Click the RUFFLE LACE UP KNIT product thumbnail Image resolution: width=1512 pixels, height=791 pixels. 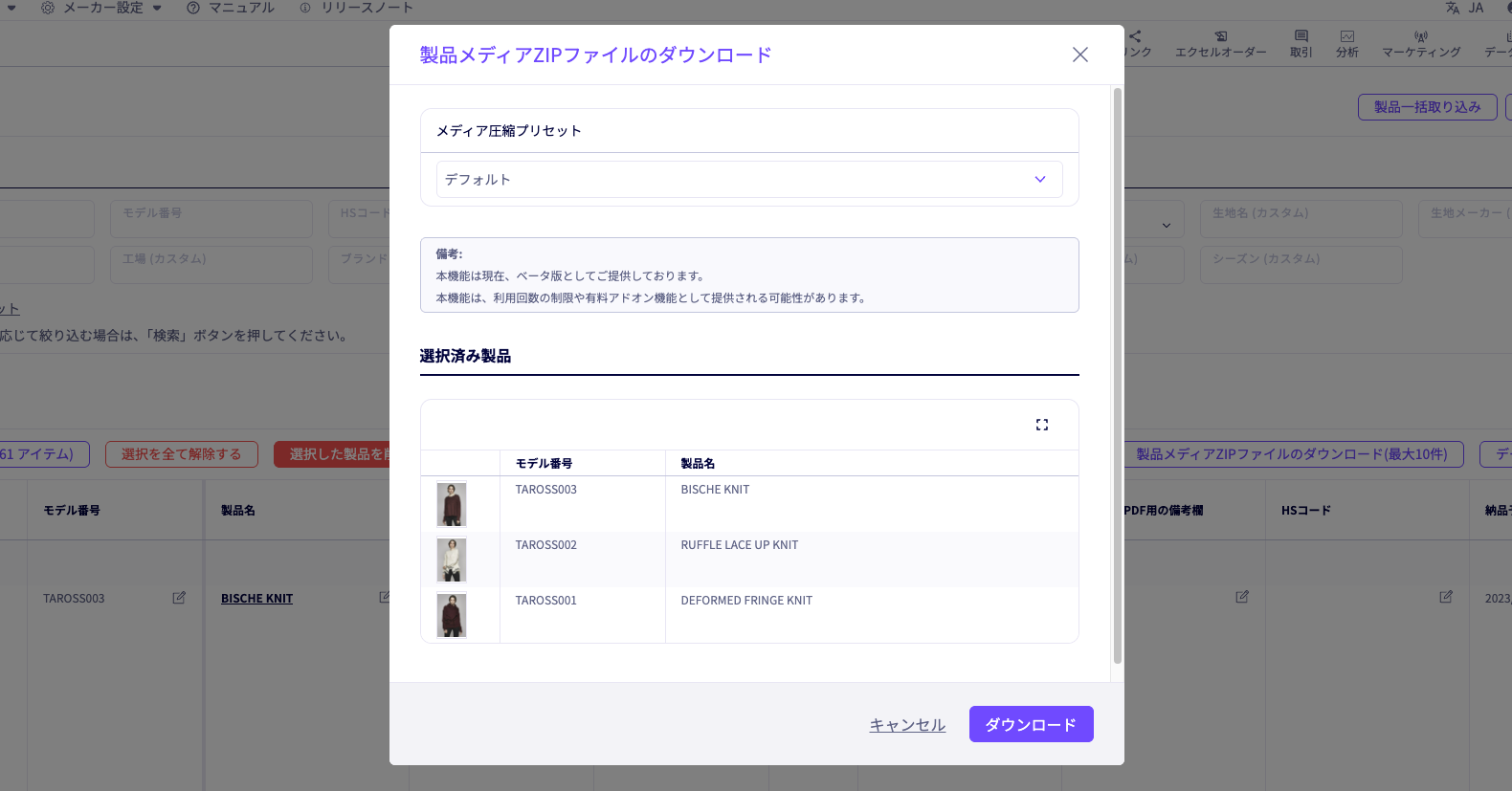[x=452, y=560]
